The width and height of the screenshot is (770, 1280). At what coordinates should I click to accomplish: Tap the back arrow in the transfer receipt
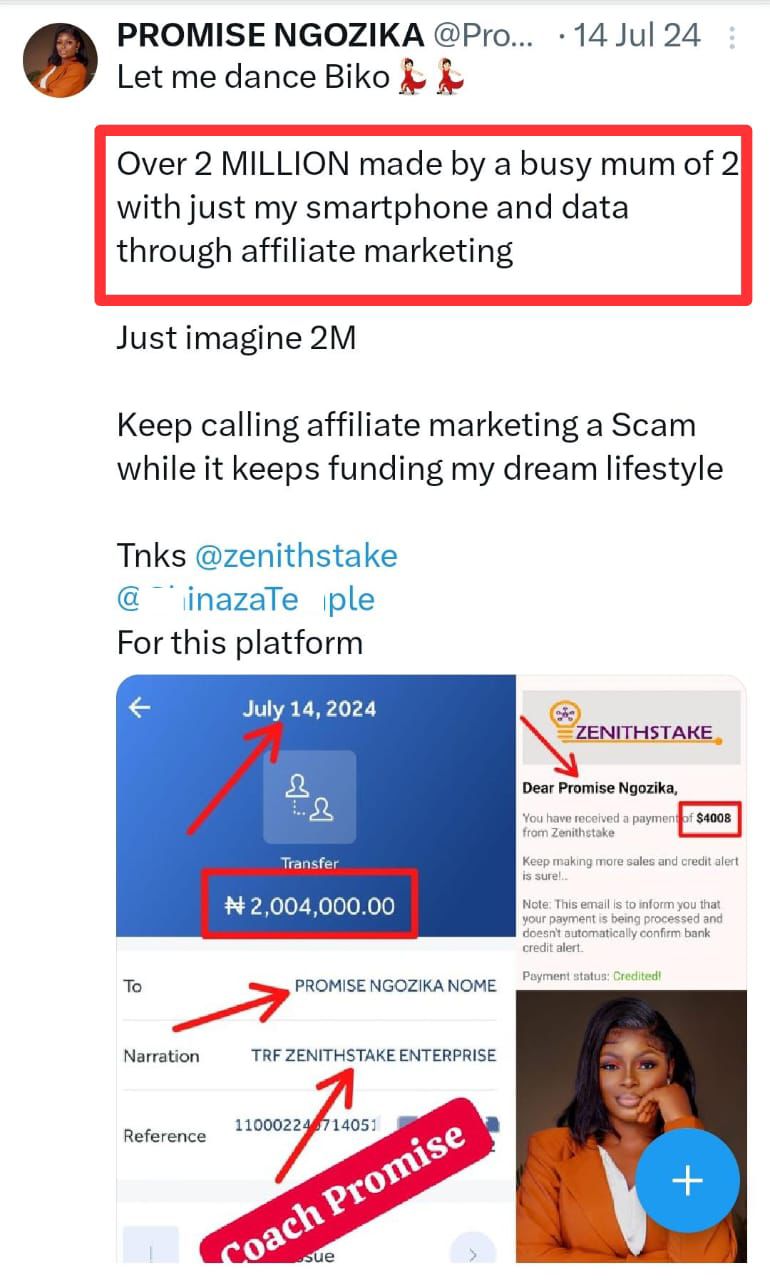(140, 708)
